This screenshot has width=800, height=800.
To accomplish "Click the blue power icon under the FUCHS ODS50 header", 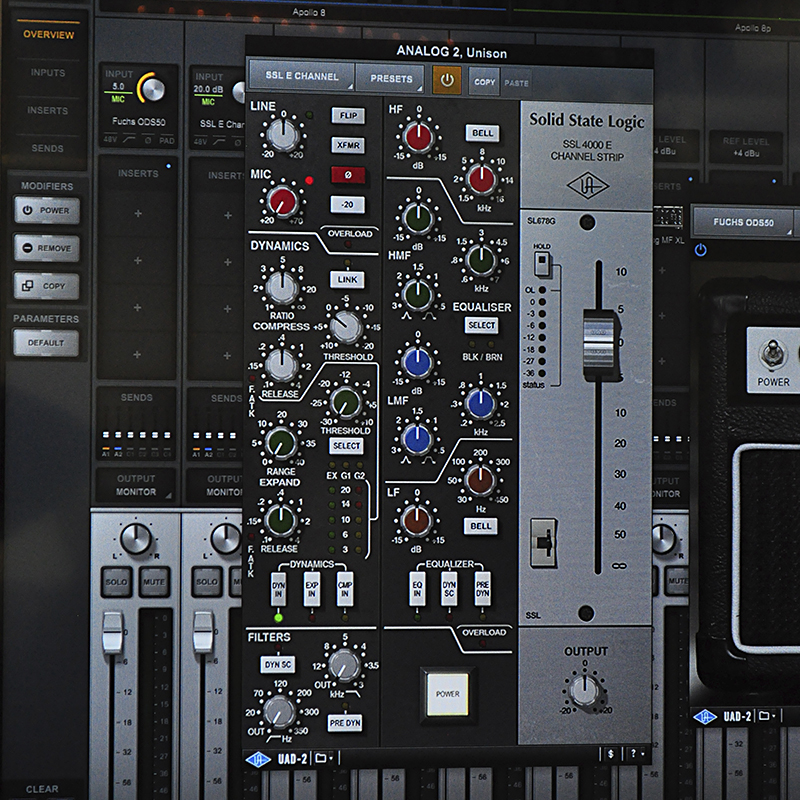I will click(x=701, y=250).
